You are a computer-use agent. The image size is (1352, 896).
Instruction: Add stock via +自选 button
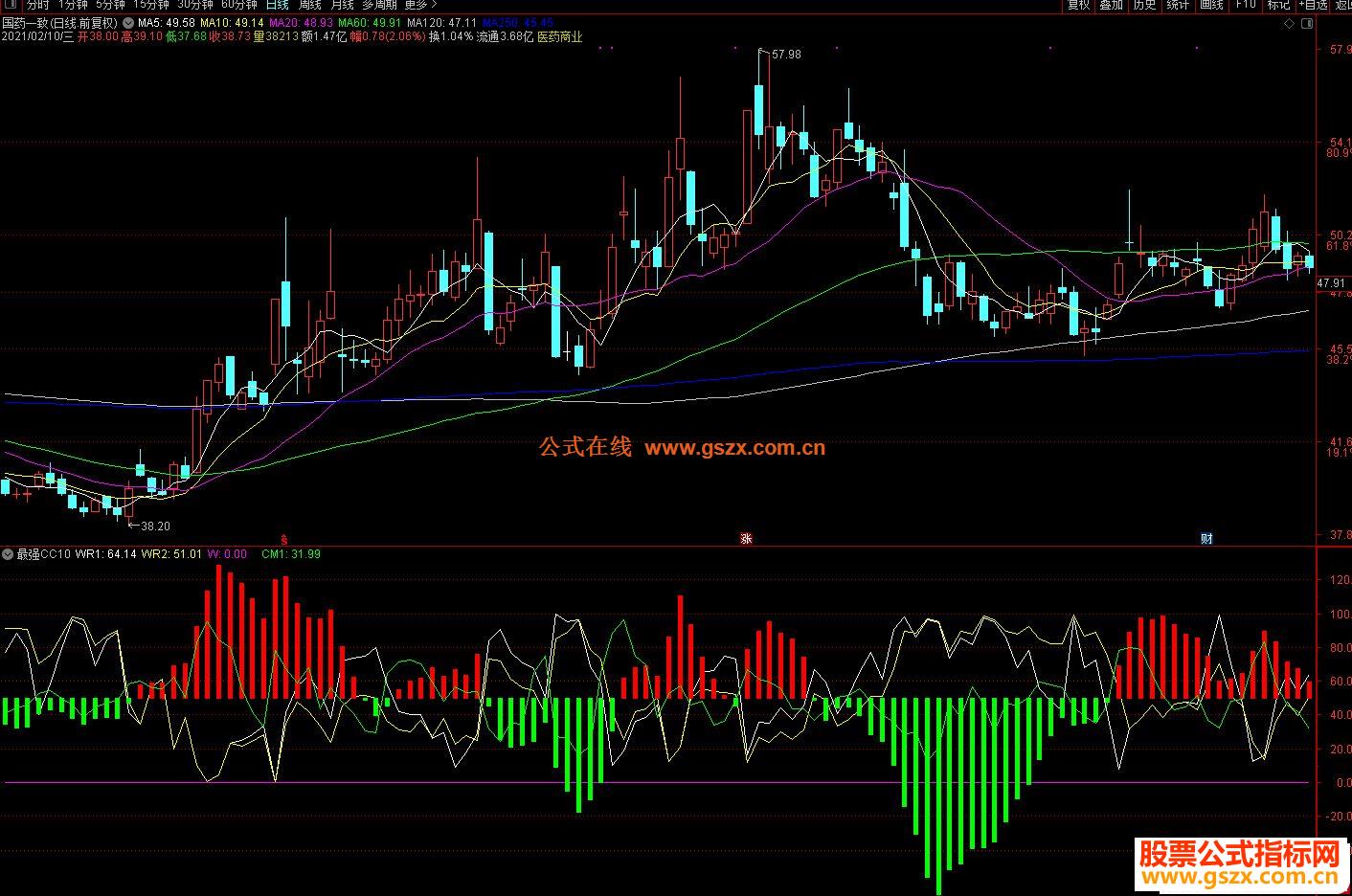[1313, 5]
